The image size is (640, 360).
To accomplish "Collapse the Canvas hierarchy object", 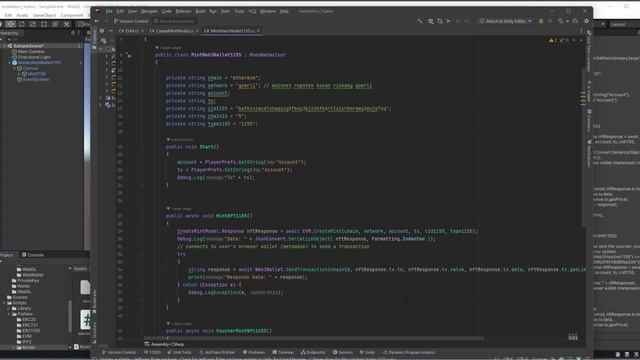I will [14, 69].
